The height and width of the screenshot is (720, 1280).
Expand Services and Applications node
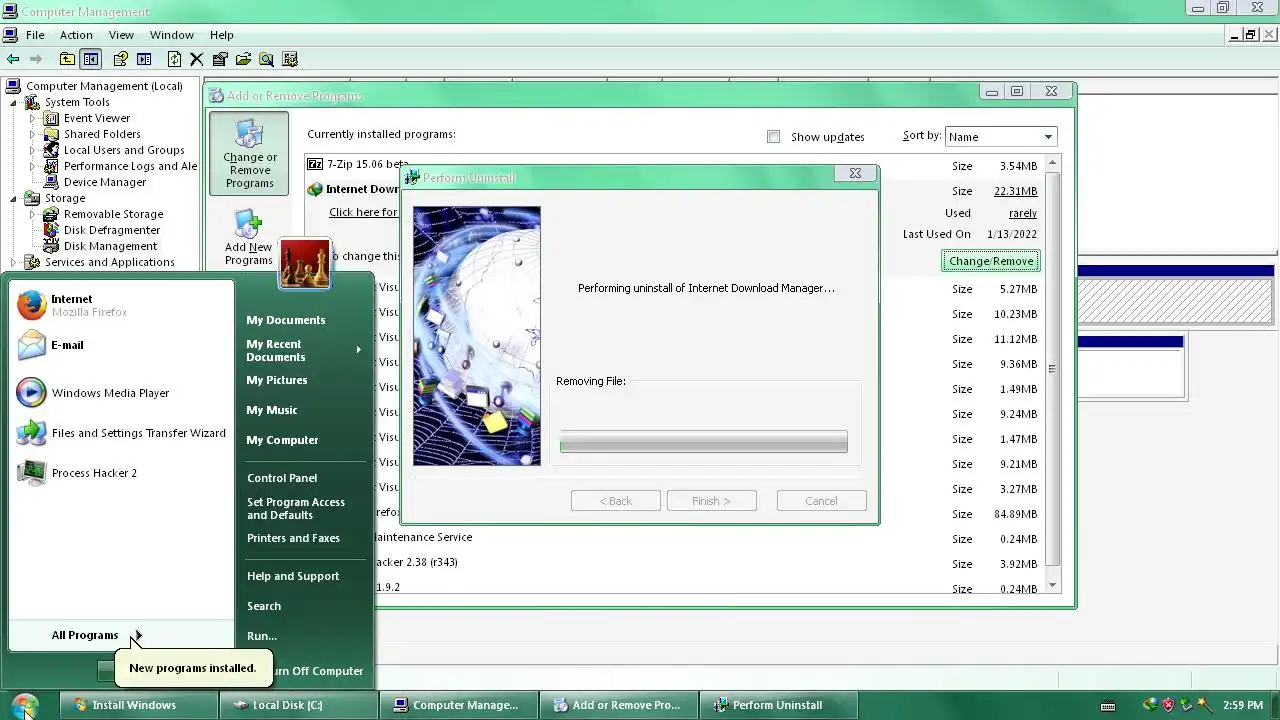tap(14, 262)
